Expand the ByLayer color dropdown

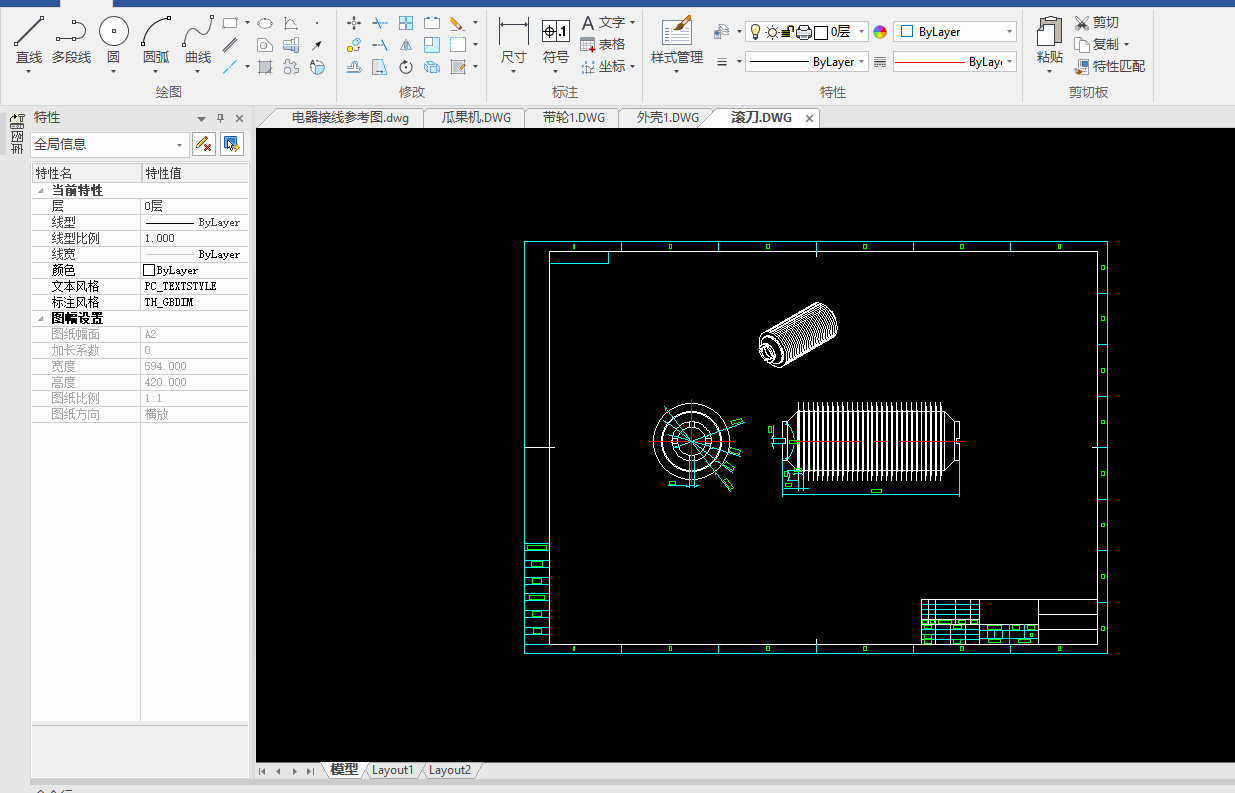coord(1008,32)
